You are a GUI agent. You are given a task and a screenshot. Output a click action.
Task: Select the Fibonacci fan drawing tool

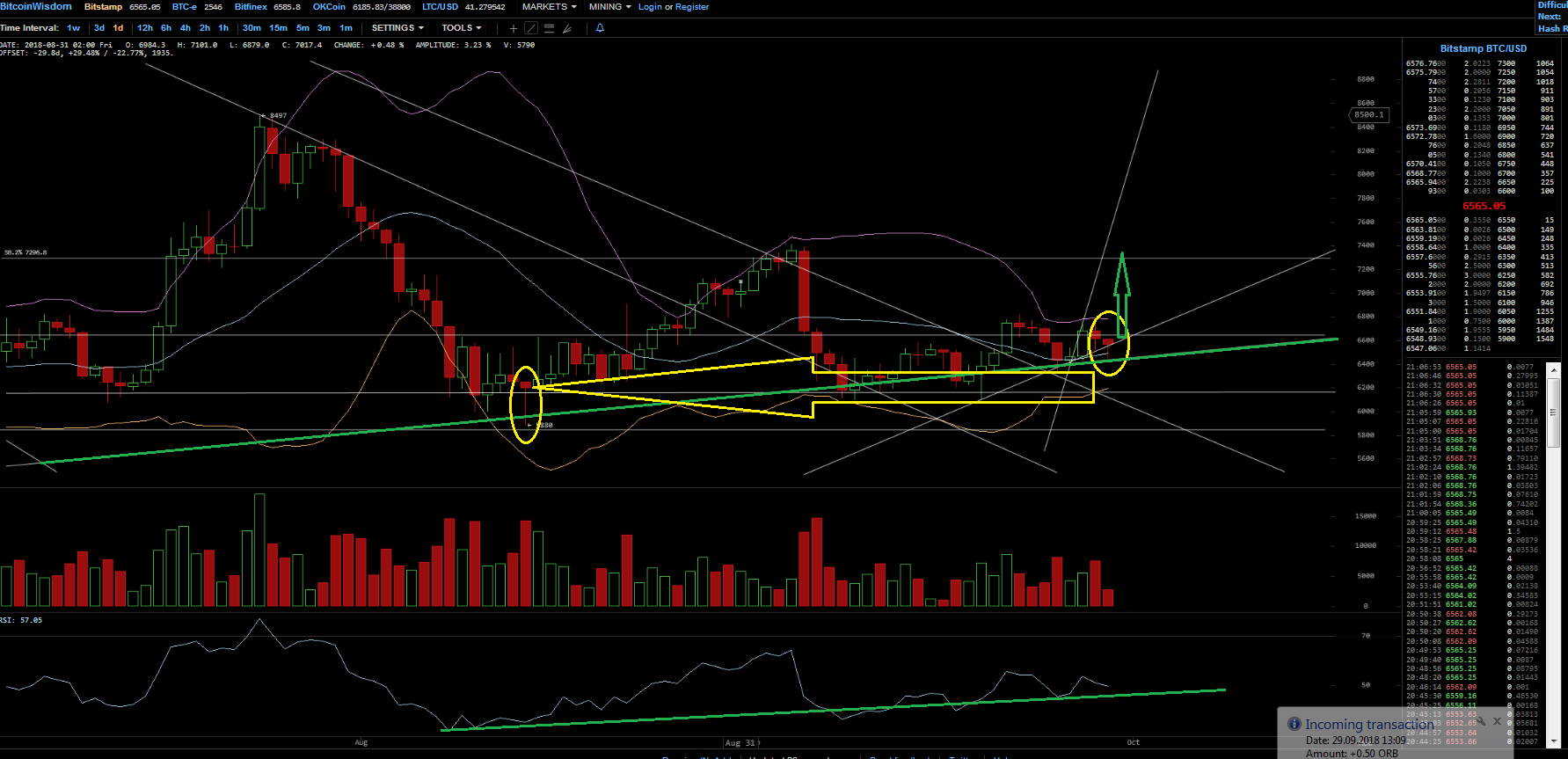click(567, 28)
